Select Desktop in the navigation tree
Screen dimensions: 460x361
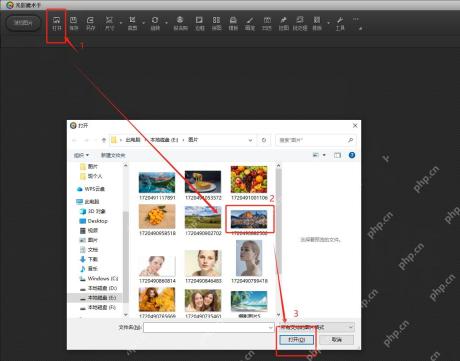pyautogui.click(x=98, y=221)
